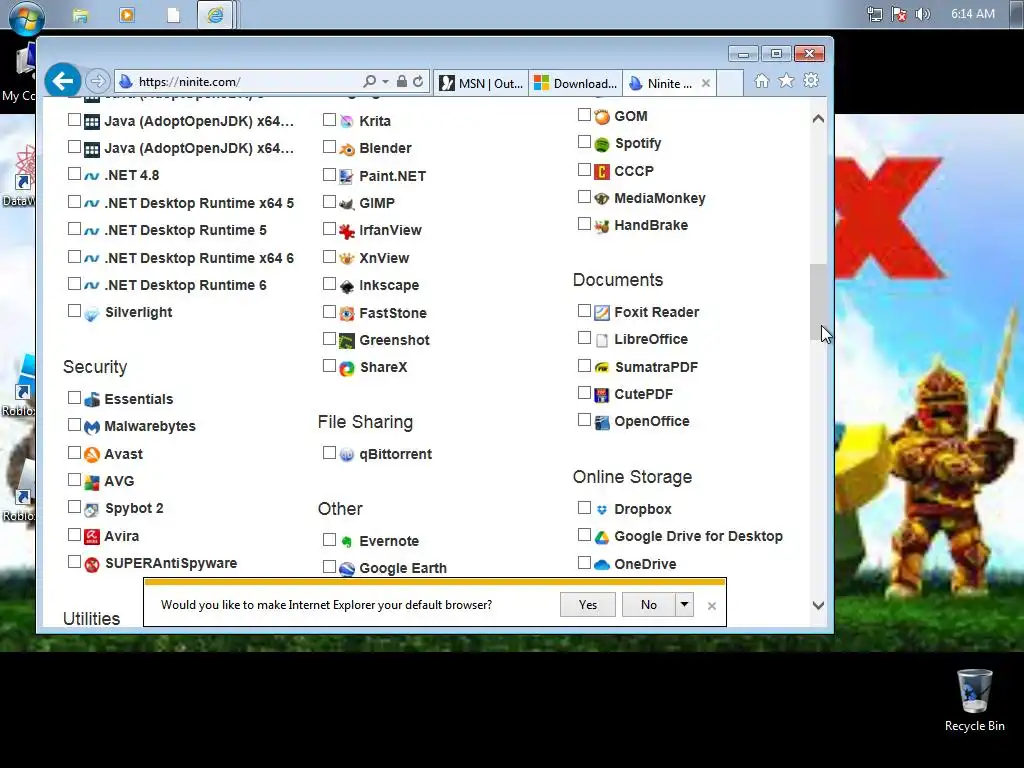Switch to the MSN Outlook tab
Image resolution: width=1024 pixels, height=768 pixels.
pyautogui.click(x=481, y=84)
